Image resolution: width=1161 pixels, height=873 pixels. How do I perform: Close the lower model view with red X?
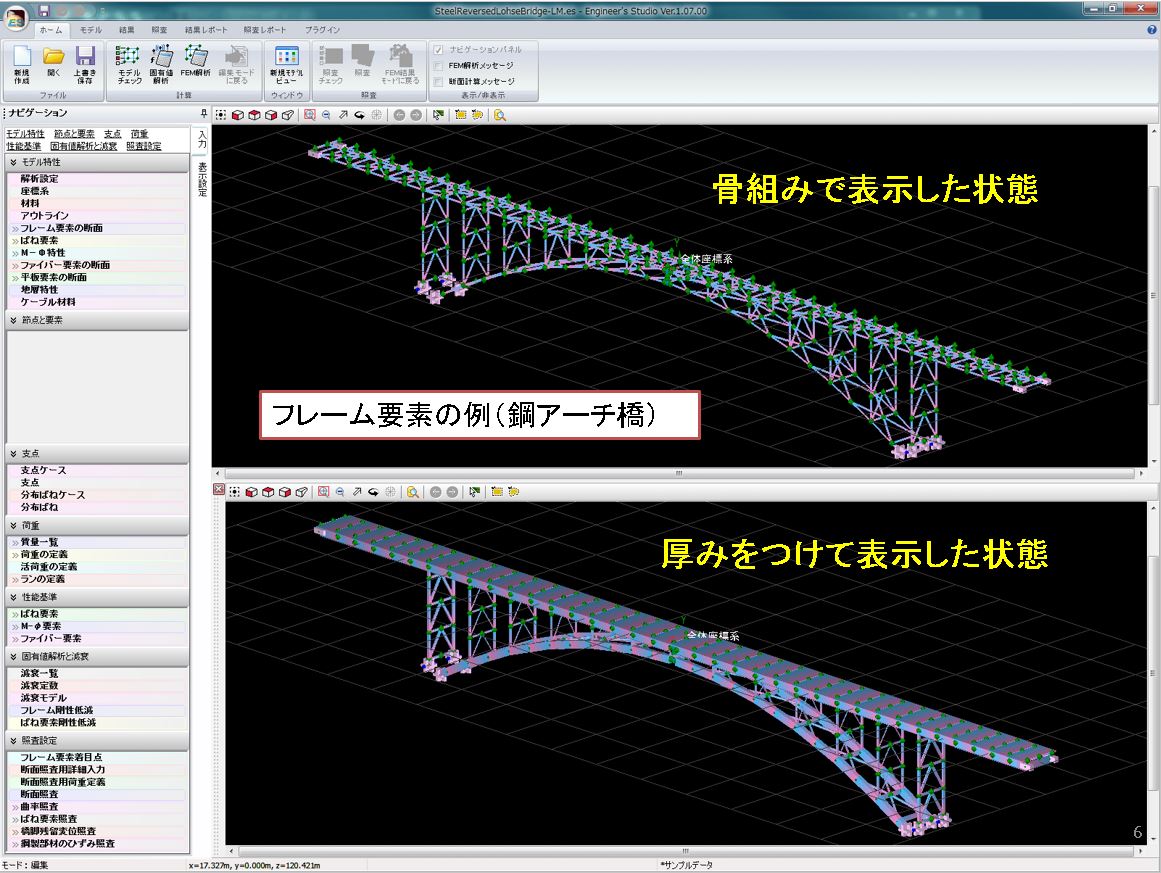(x=218, y=489)
